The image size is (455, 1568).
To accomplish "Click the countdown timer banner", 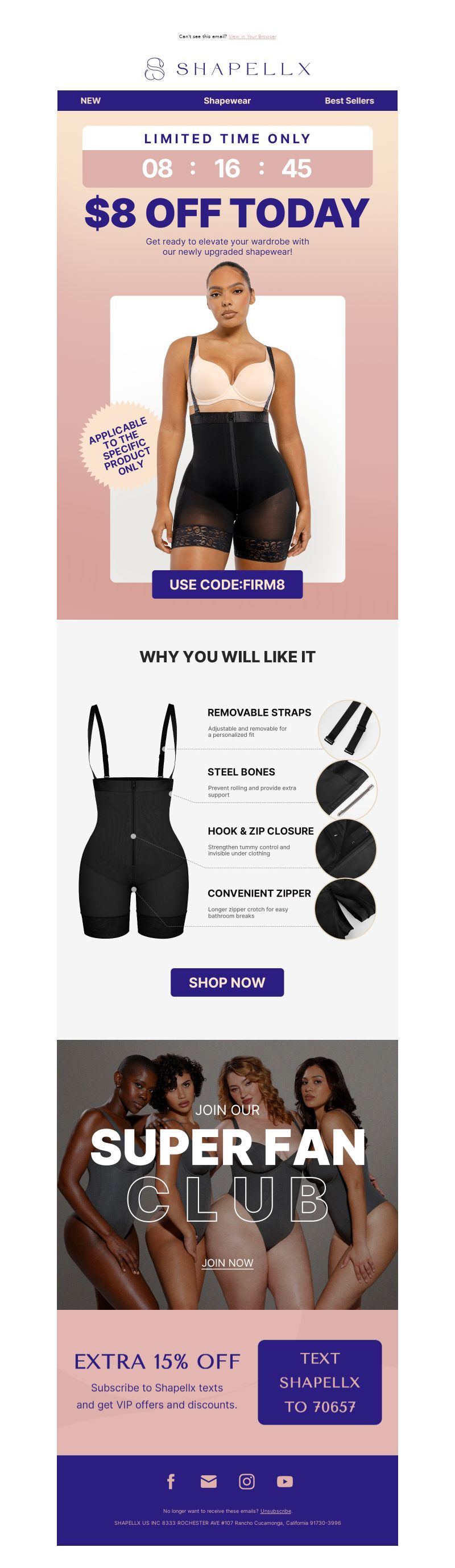I will click(x=227, y=156).
